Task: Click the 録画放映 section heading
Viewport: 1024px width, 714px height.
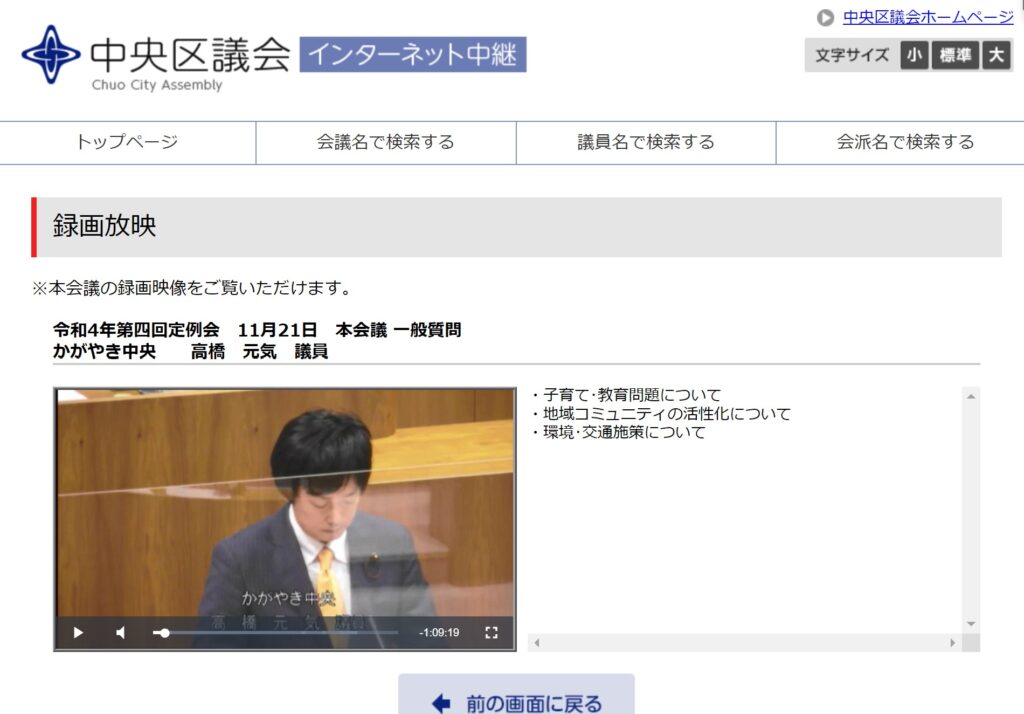Action: coord(104,226)
